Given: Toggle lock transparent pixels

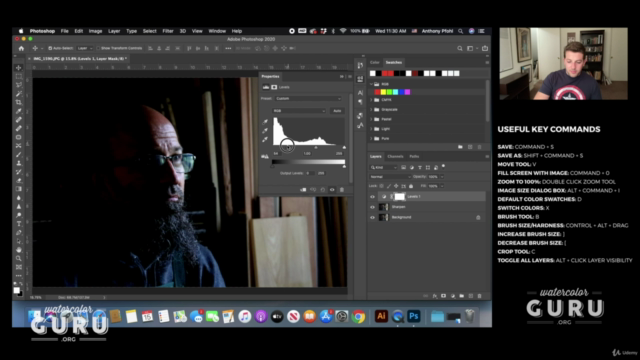Looking at the screenshot, I should (x=382, y=186).
